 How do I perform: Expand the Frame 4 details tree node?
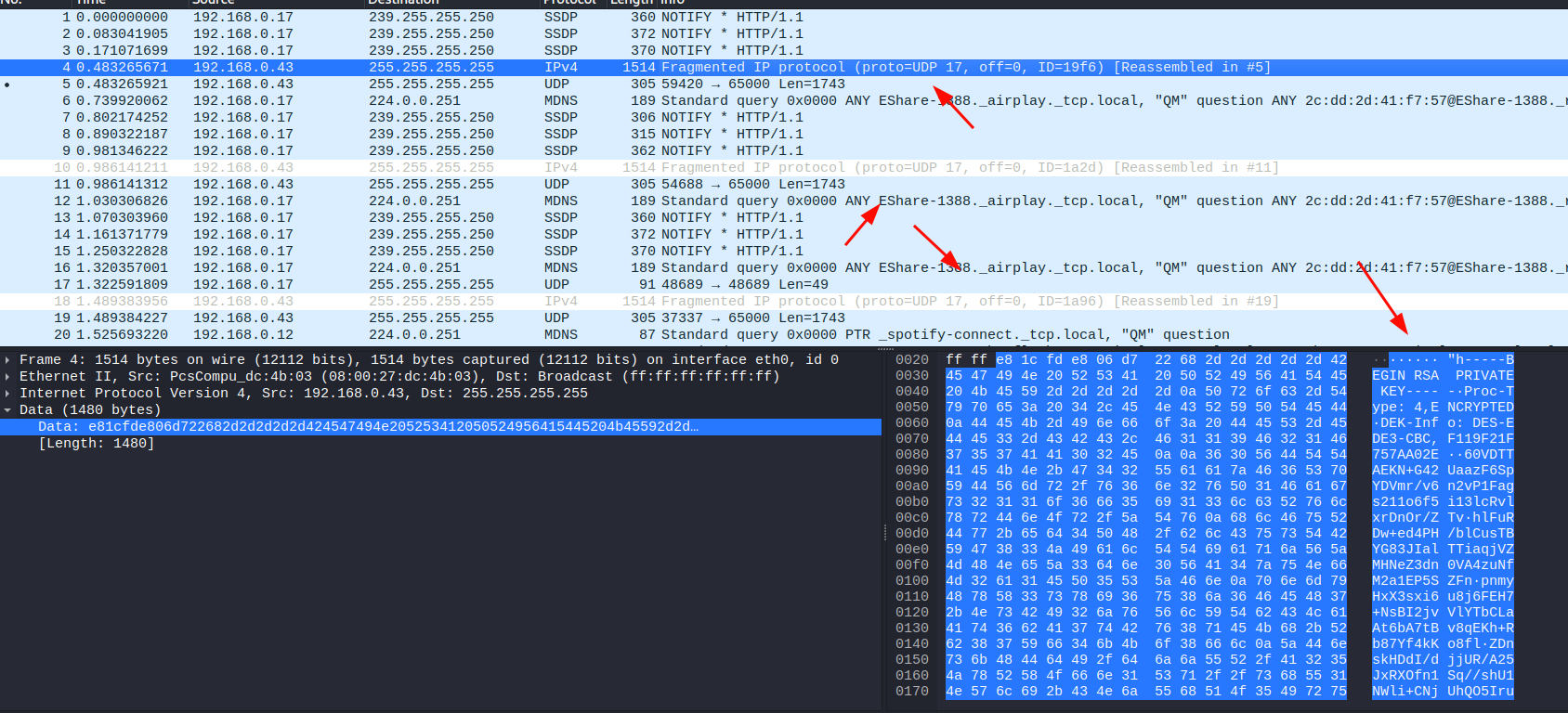point(8,360)
